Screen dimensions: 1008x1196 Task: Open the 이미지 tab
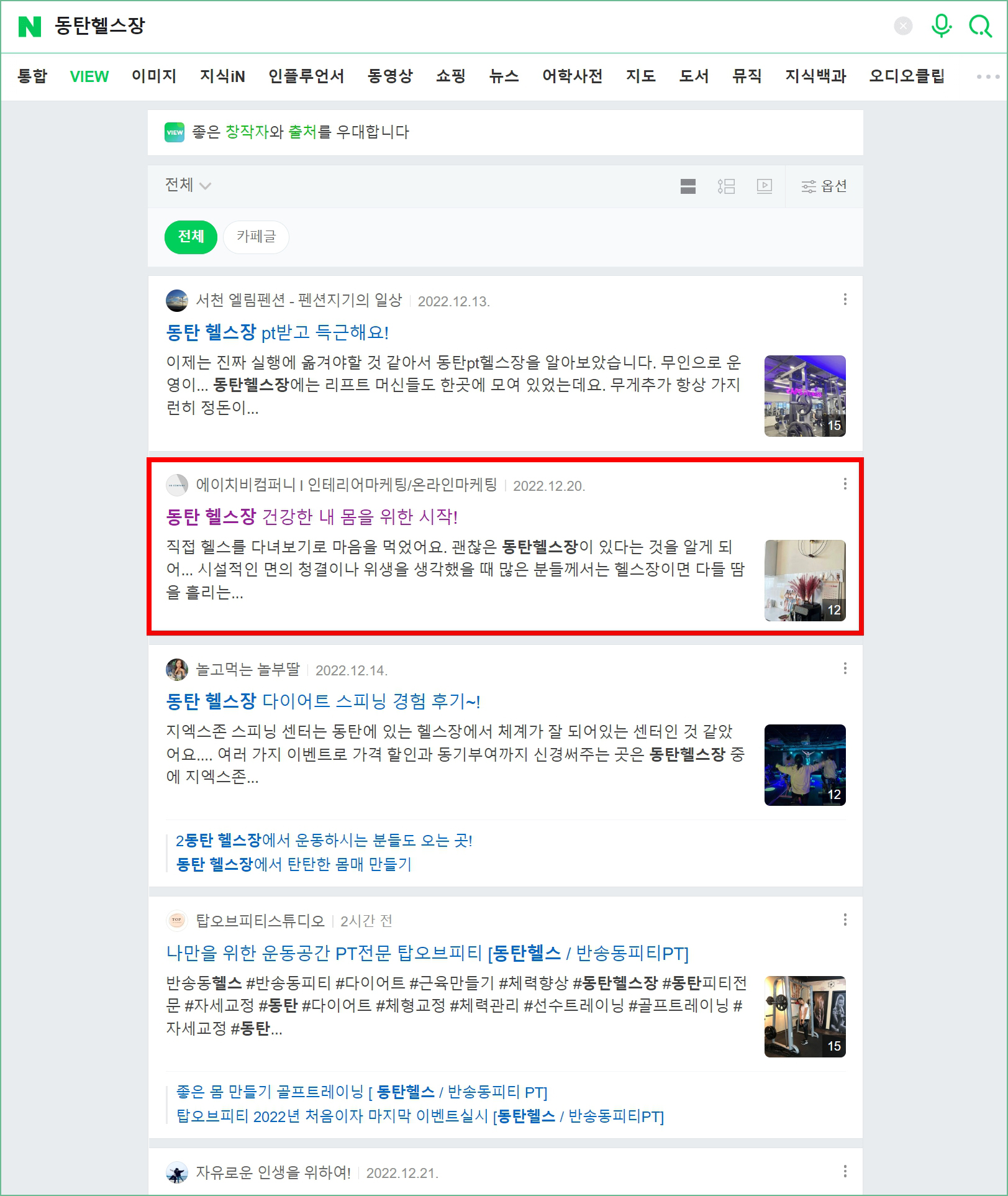pyautogui.click(x=154, y=76)
